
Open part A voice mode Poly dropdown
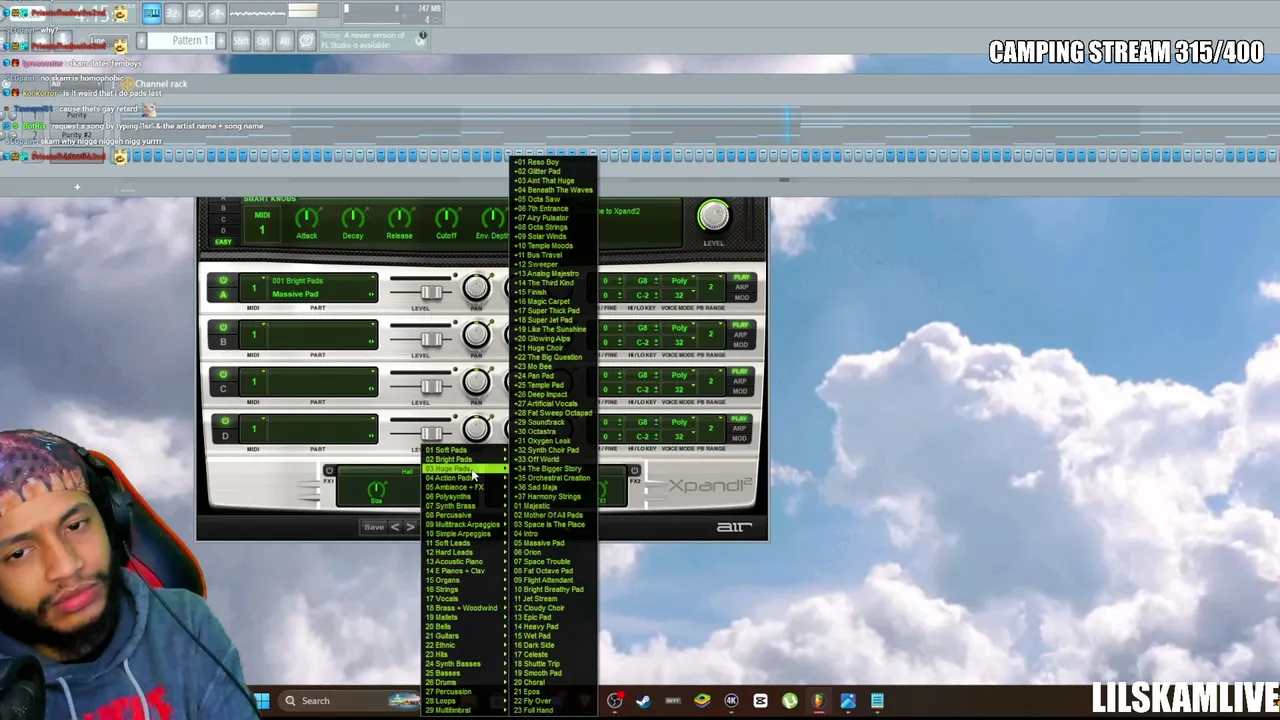pos(681,281)
